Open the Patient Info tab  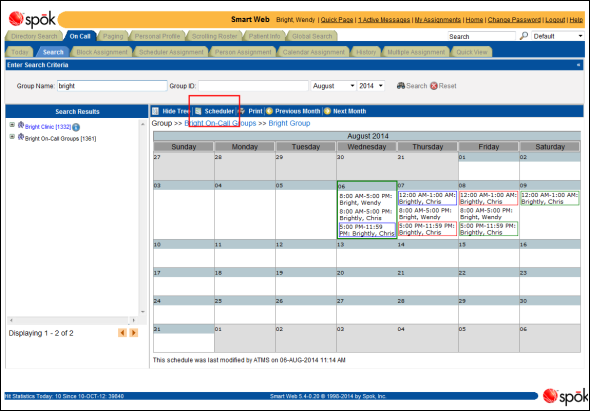[264, 36]
